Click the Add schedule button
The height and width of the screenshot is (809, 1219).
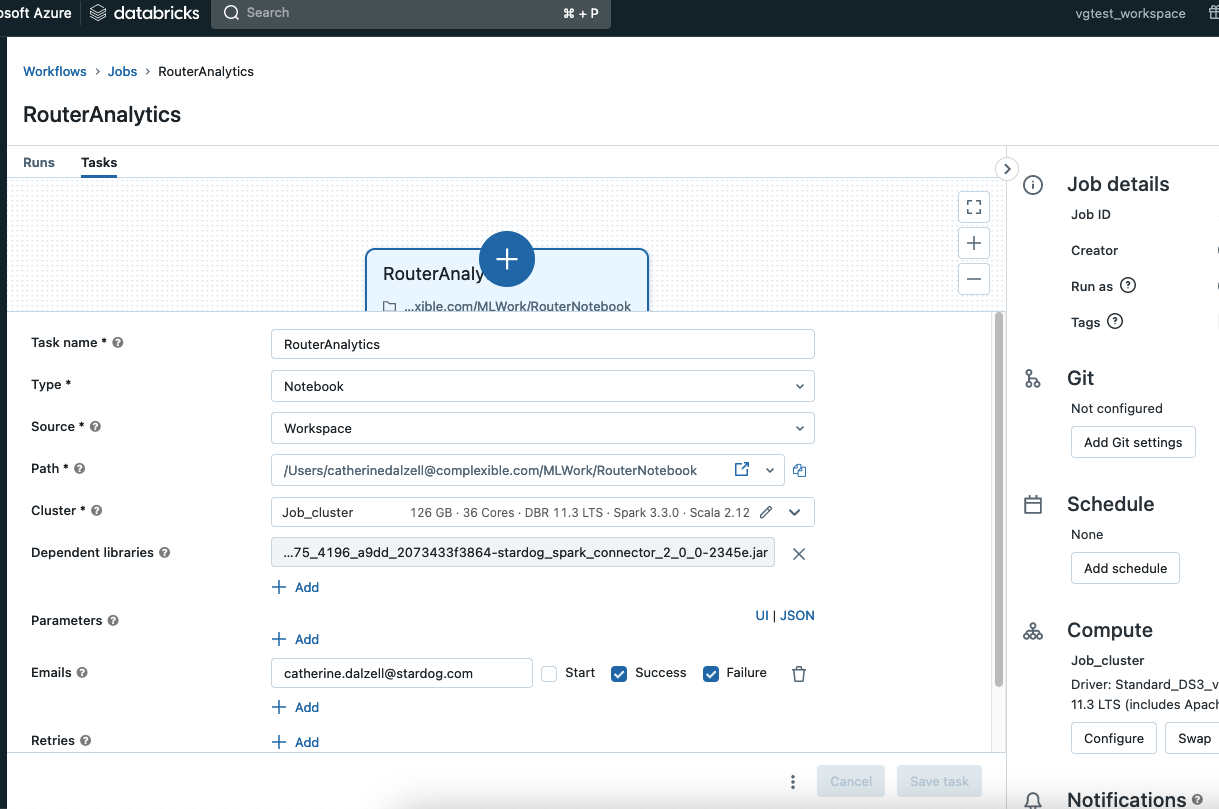point(1125,568)
